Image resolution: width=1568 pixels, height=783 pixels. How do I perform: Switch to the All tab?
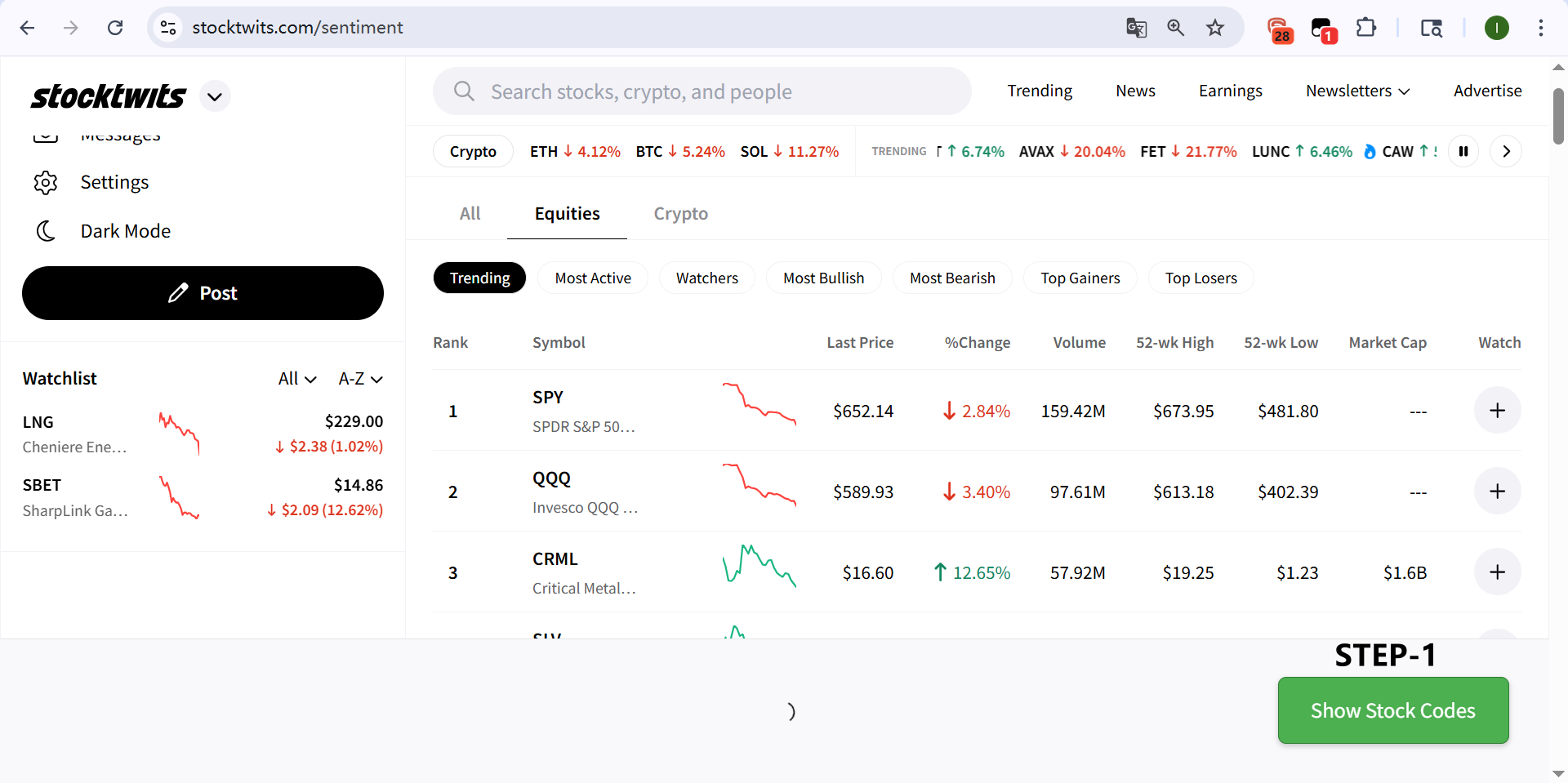470,214
